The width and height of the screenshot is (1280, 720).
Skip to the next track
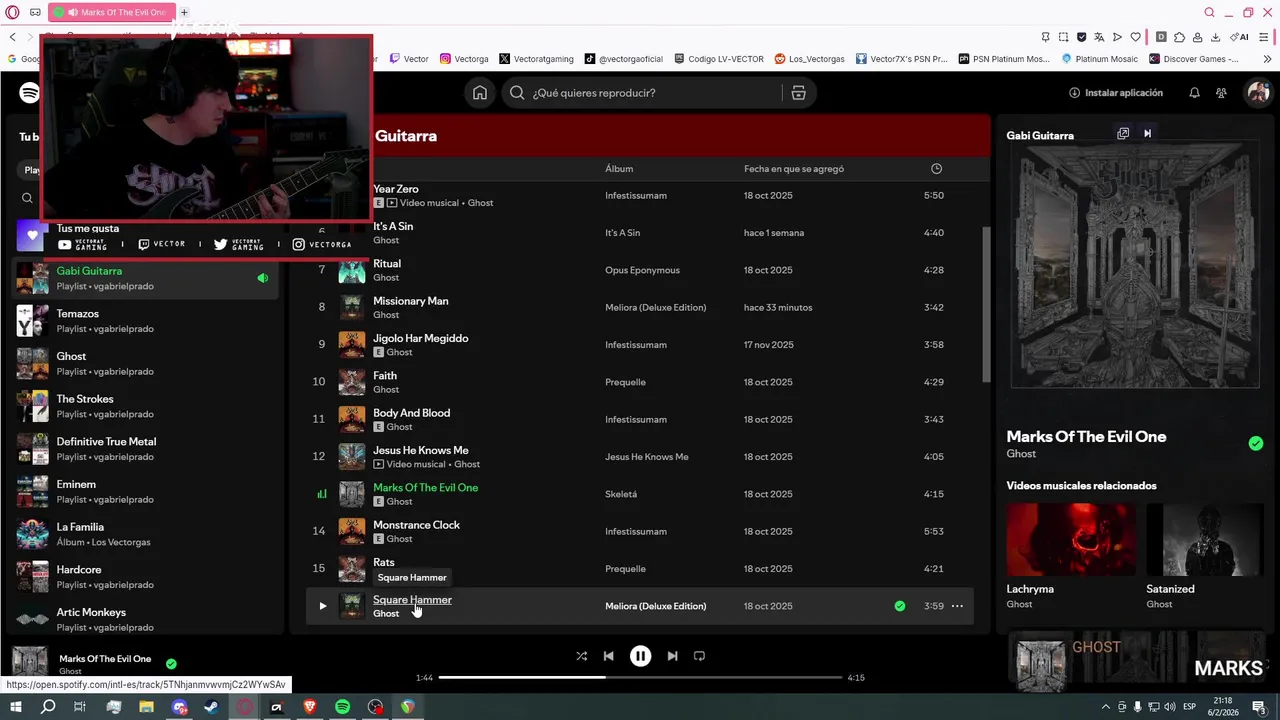672,656
